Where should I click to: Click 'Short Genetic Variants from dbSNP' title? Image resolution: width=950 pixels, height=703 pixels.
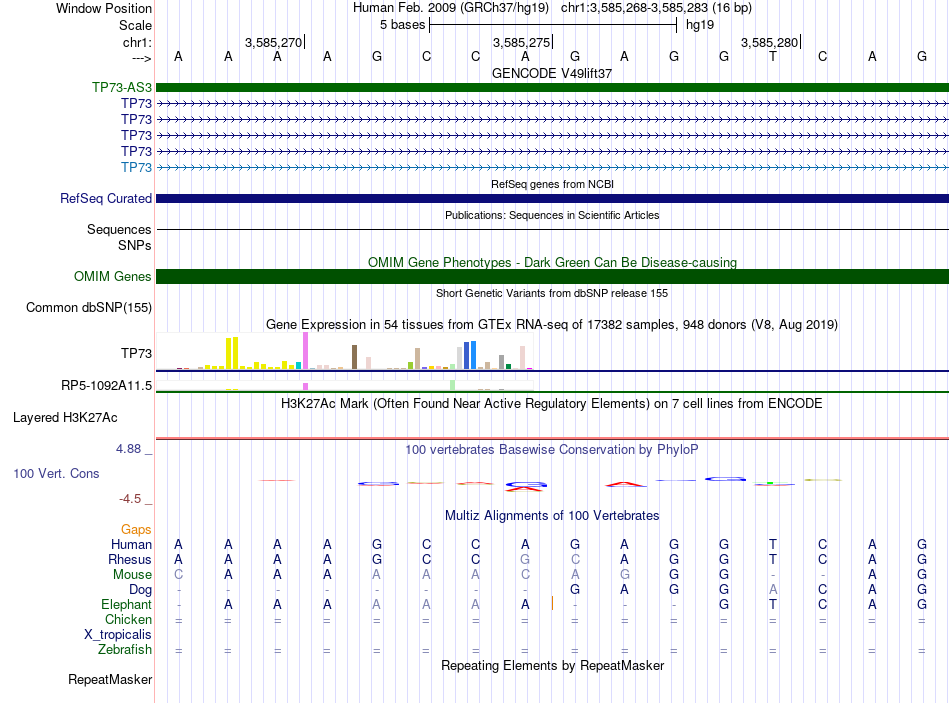coord(552,293)
